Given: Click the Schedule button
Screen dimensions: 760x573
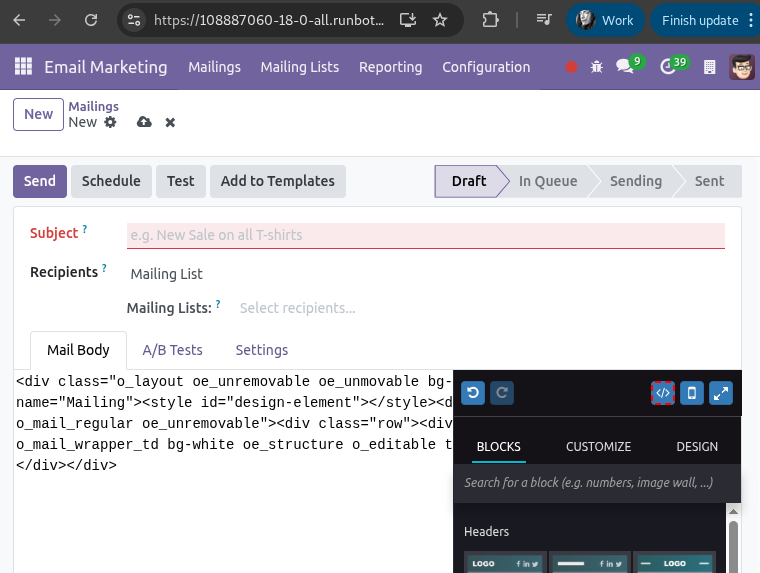Looking at the screenshot, I should click(x=111, y=181).
